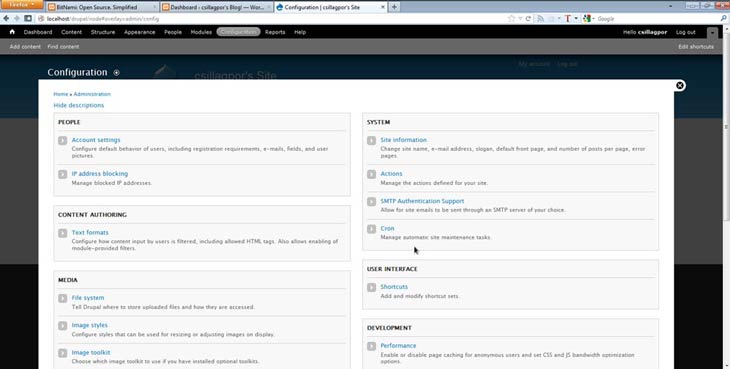Click the arrow icon beside Shortcuts

tap(372, 288)
